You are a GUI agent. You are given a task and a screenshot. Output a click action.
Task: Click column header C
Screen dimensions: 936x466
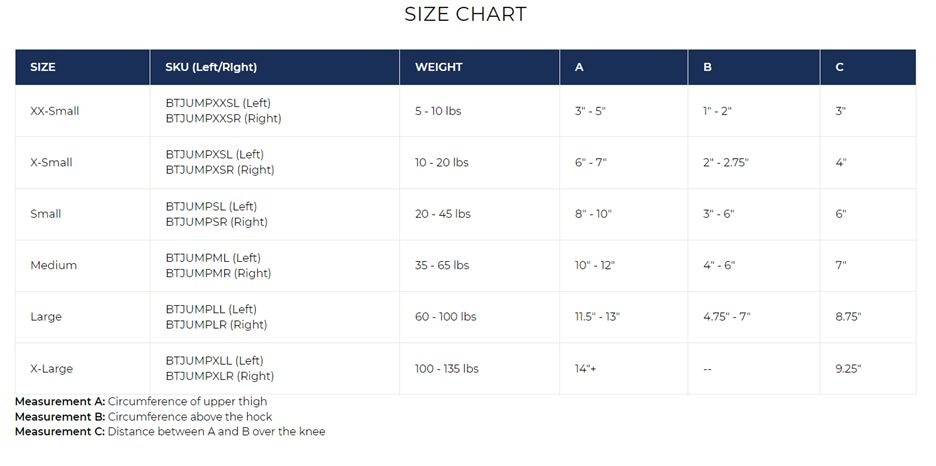839,68
